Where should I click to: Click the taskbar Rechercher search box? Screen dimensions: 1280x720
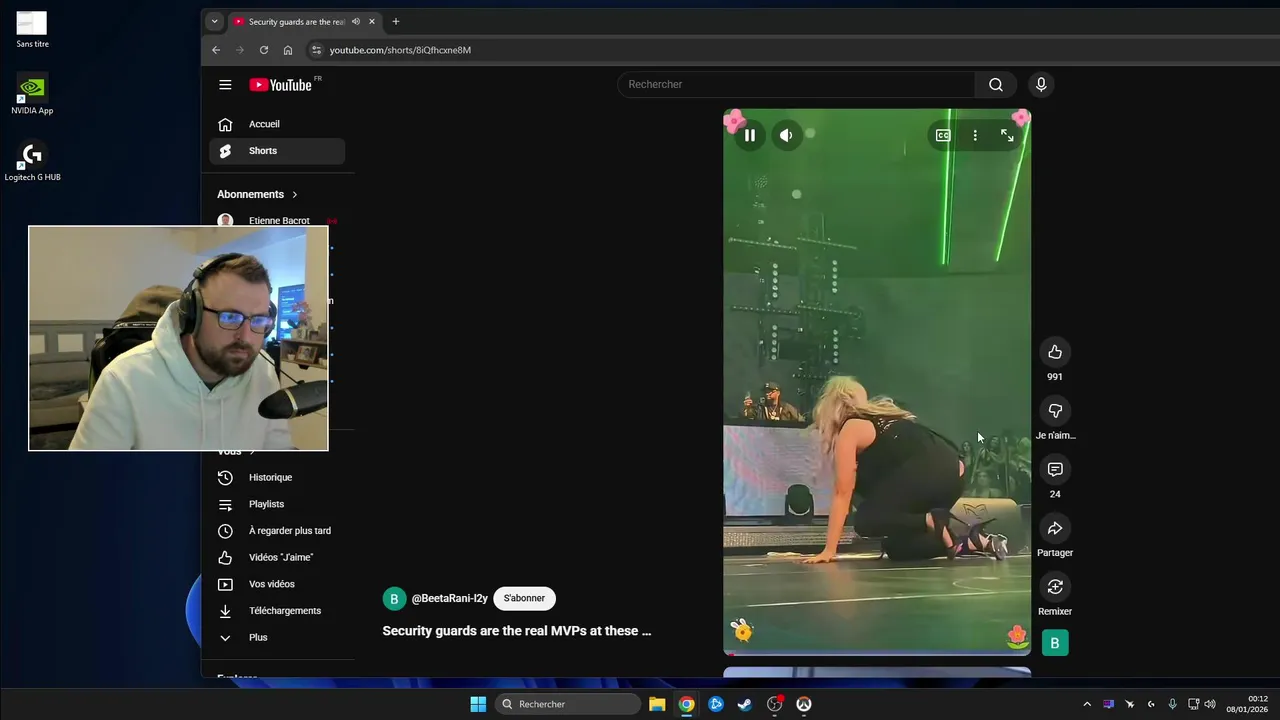(x=568, y=704)
